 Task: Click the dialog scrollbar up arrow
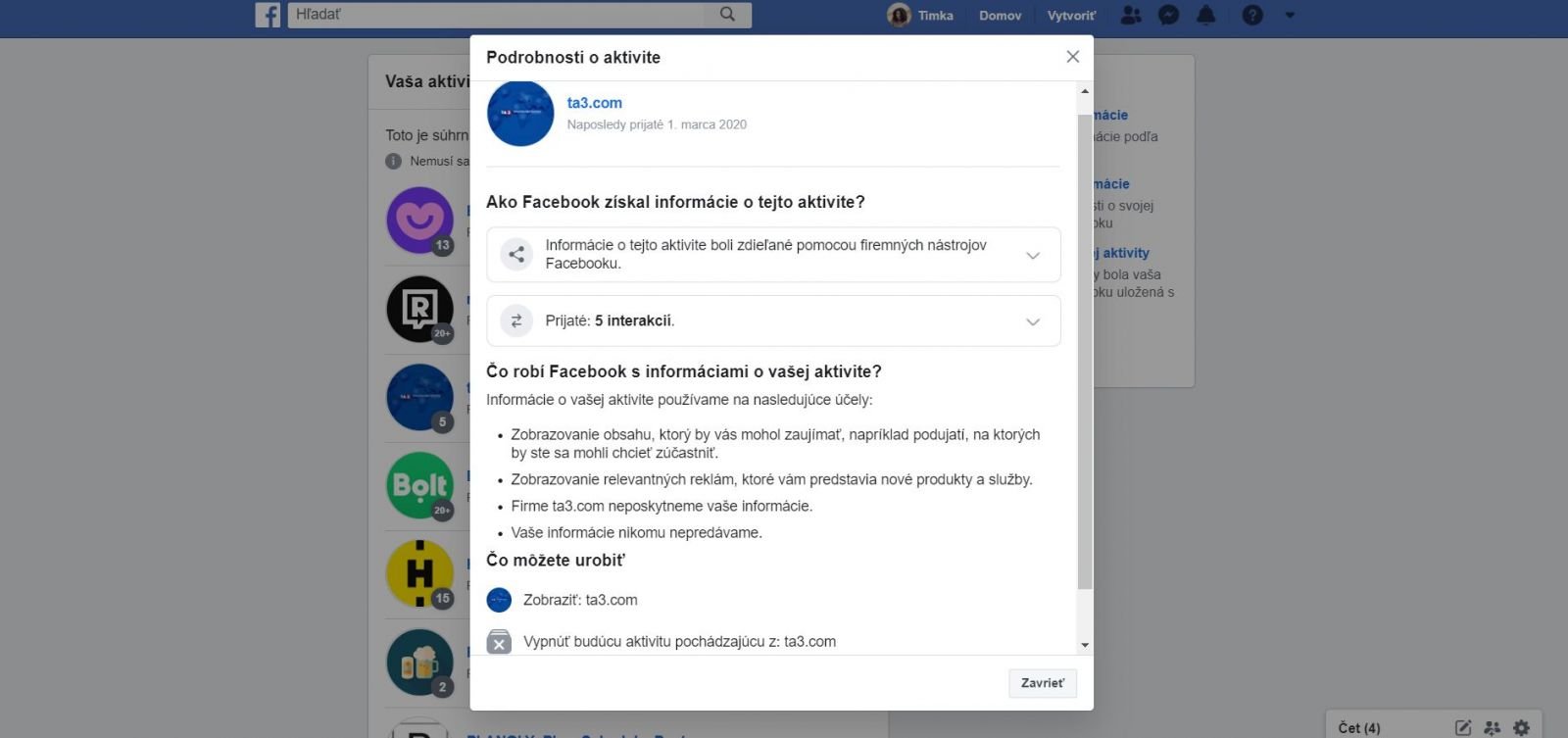pos(1085,91)
